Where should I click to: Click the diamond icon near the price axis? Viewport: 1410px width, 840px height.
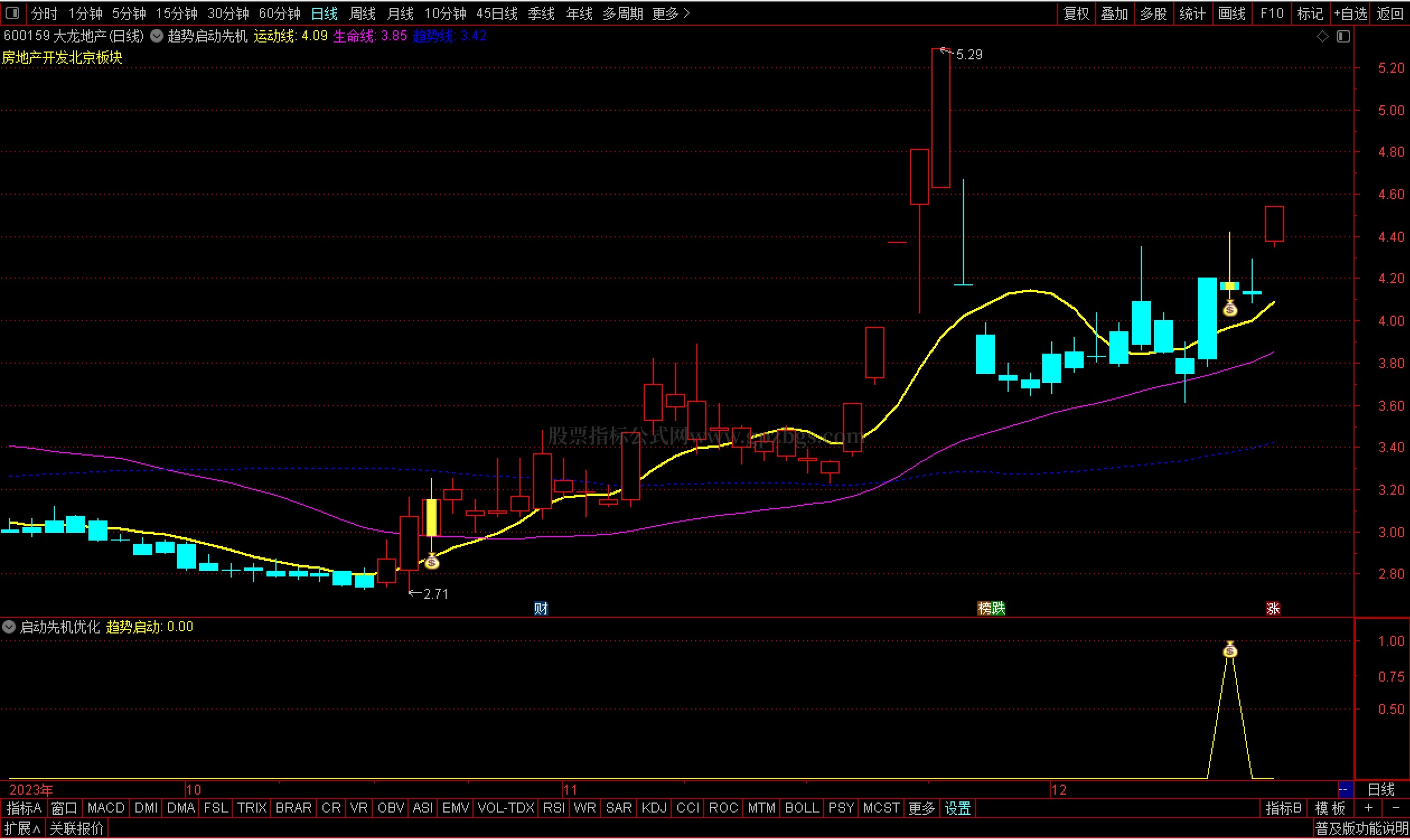1322,36
